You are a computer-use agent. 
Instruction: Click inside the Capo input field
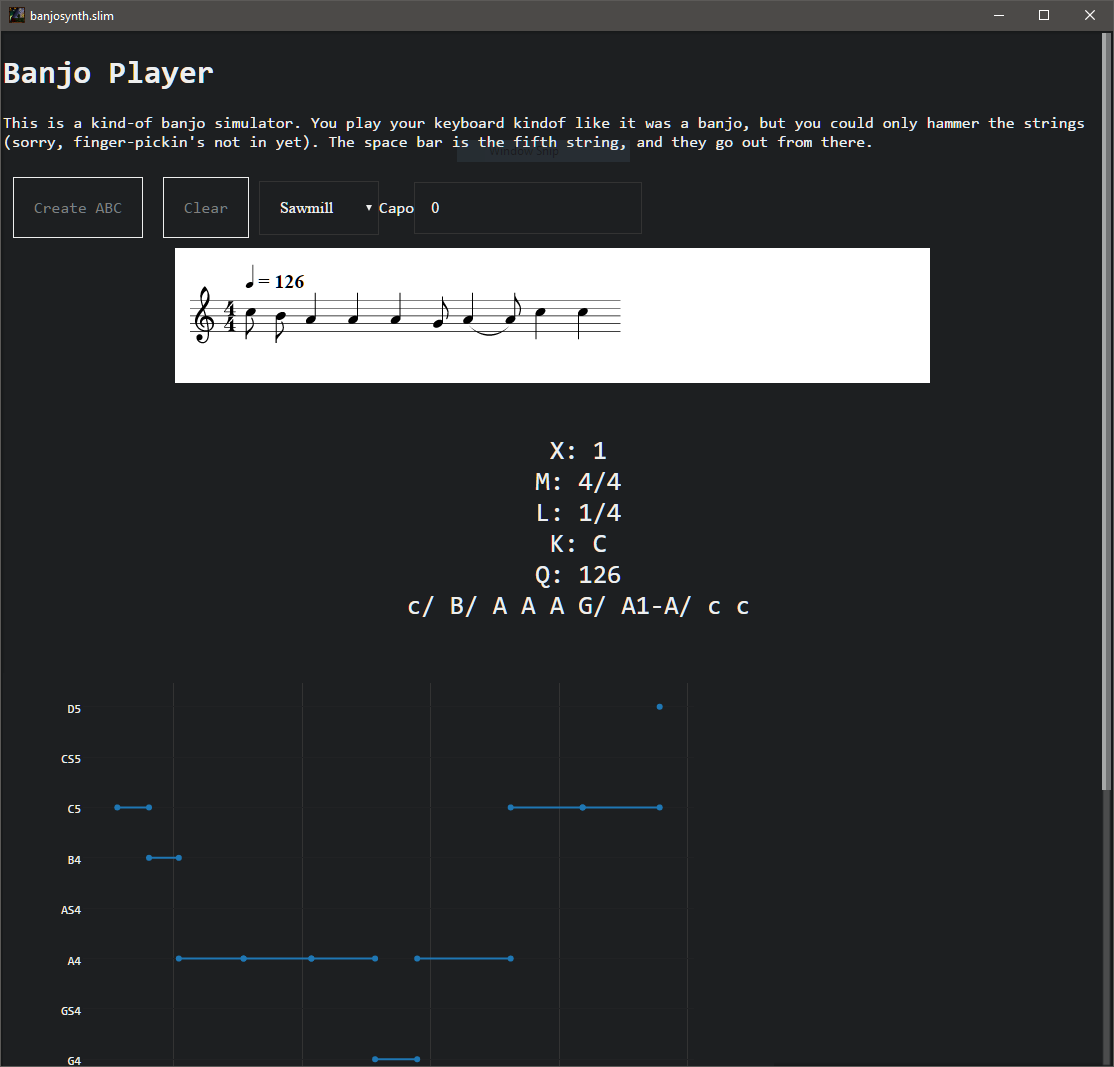[x=527, y=207]
